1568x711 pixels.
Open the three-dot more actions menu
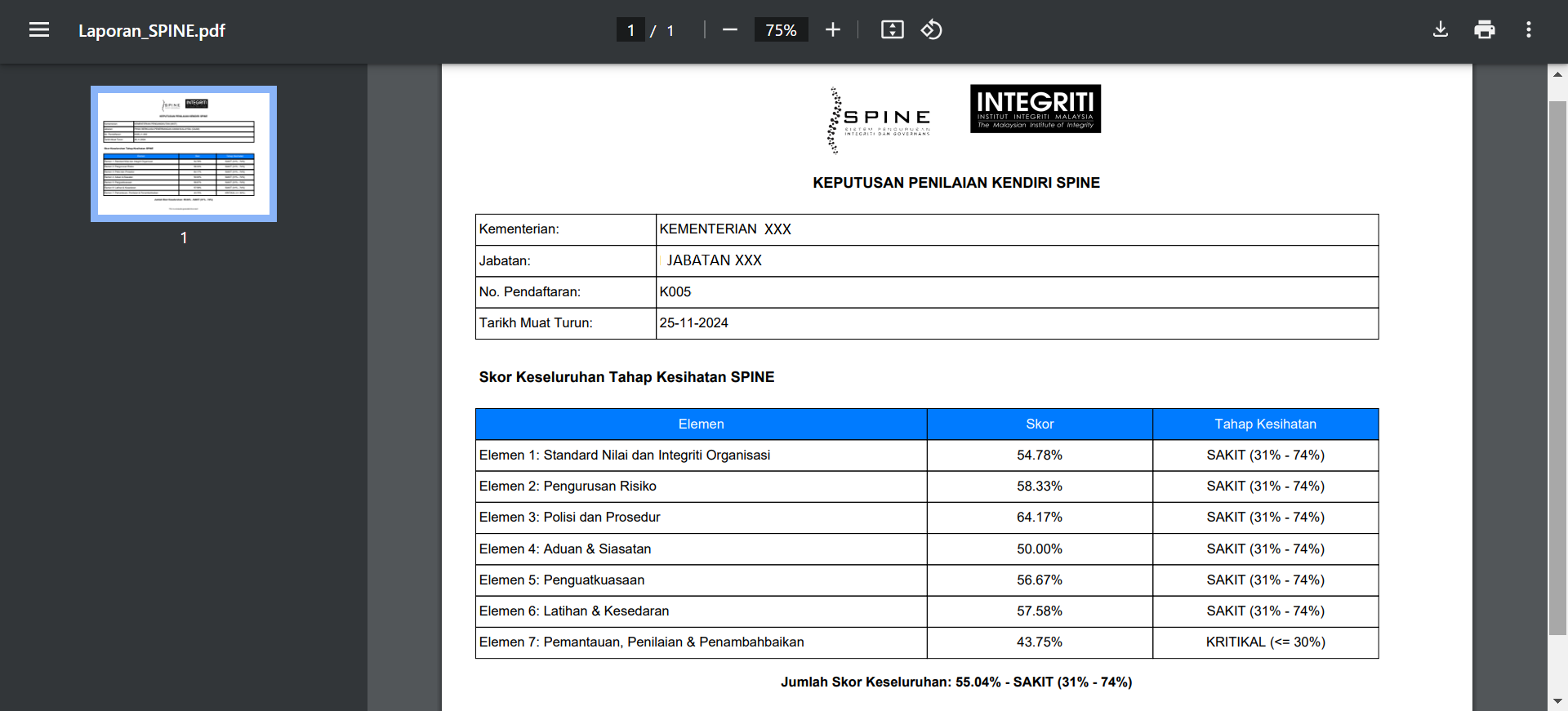pos(1528,30)
